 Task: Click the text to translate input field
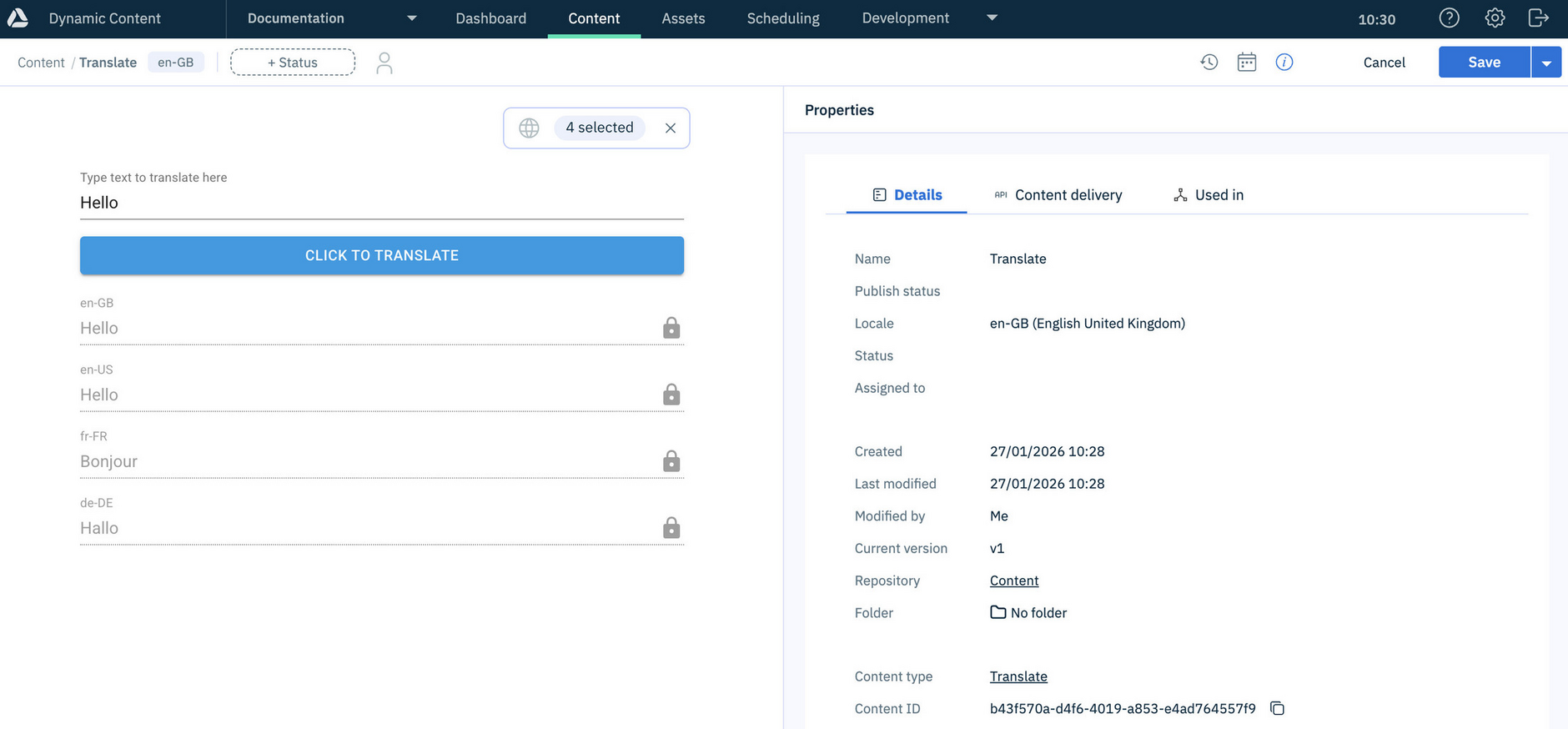[382, 203]
